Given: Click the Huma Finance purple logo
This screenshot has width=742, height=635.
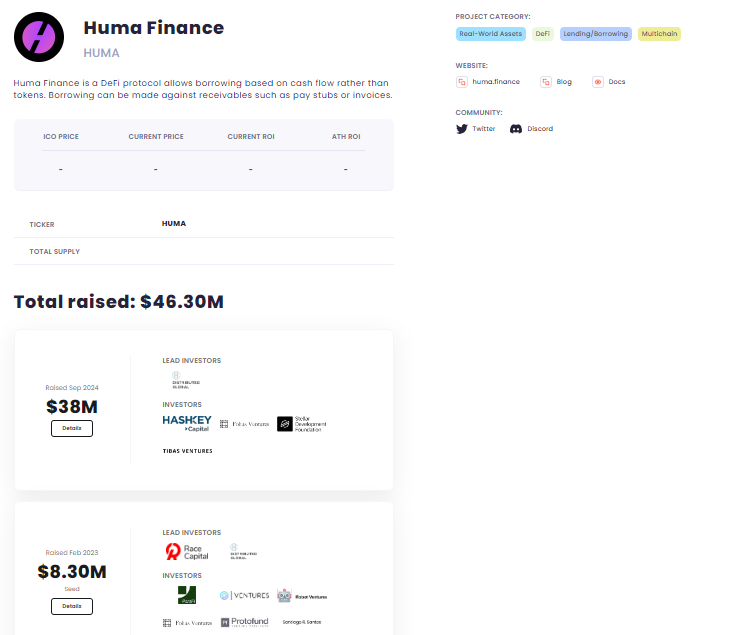Looking at the screenshot, I should (x=39, y=37).
